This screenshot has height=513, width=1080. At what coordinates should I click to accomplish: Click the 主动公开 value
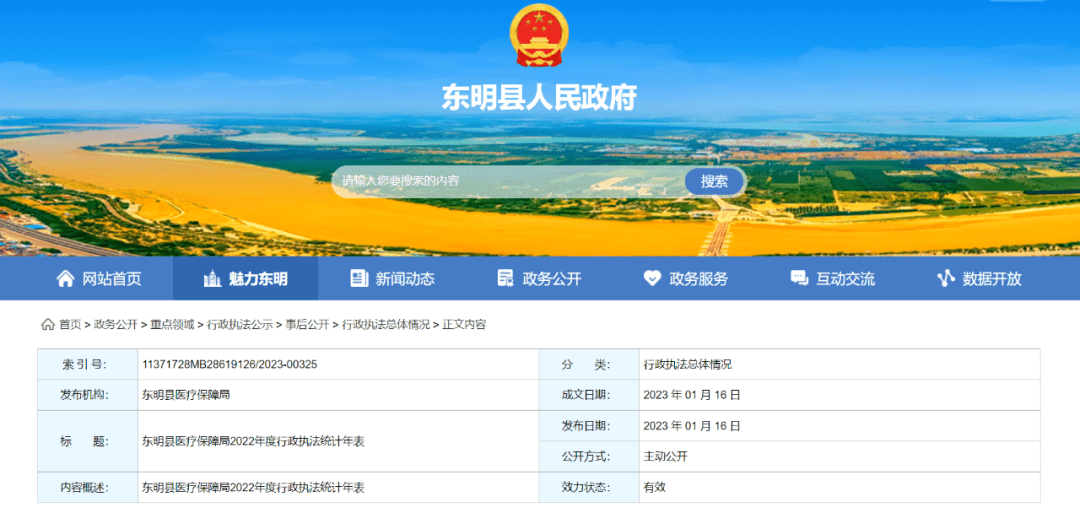(x=665, y=457)
